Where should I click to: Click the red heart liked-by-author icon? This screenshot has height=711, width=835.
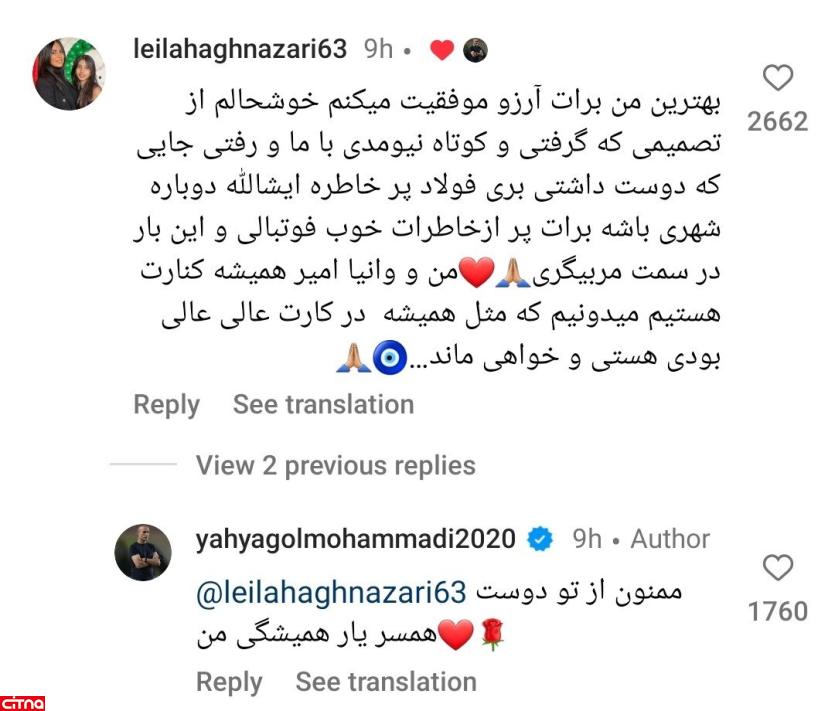441,51
